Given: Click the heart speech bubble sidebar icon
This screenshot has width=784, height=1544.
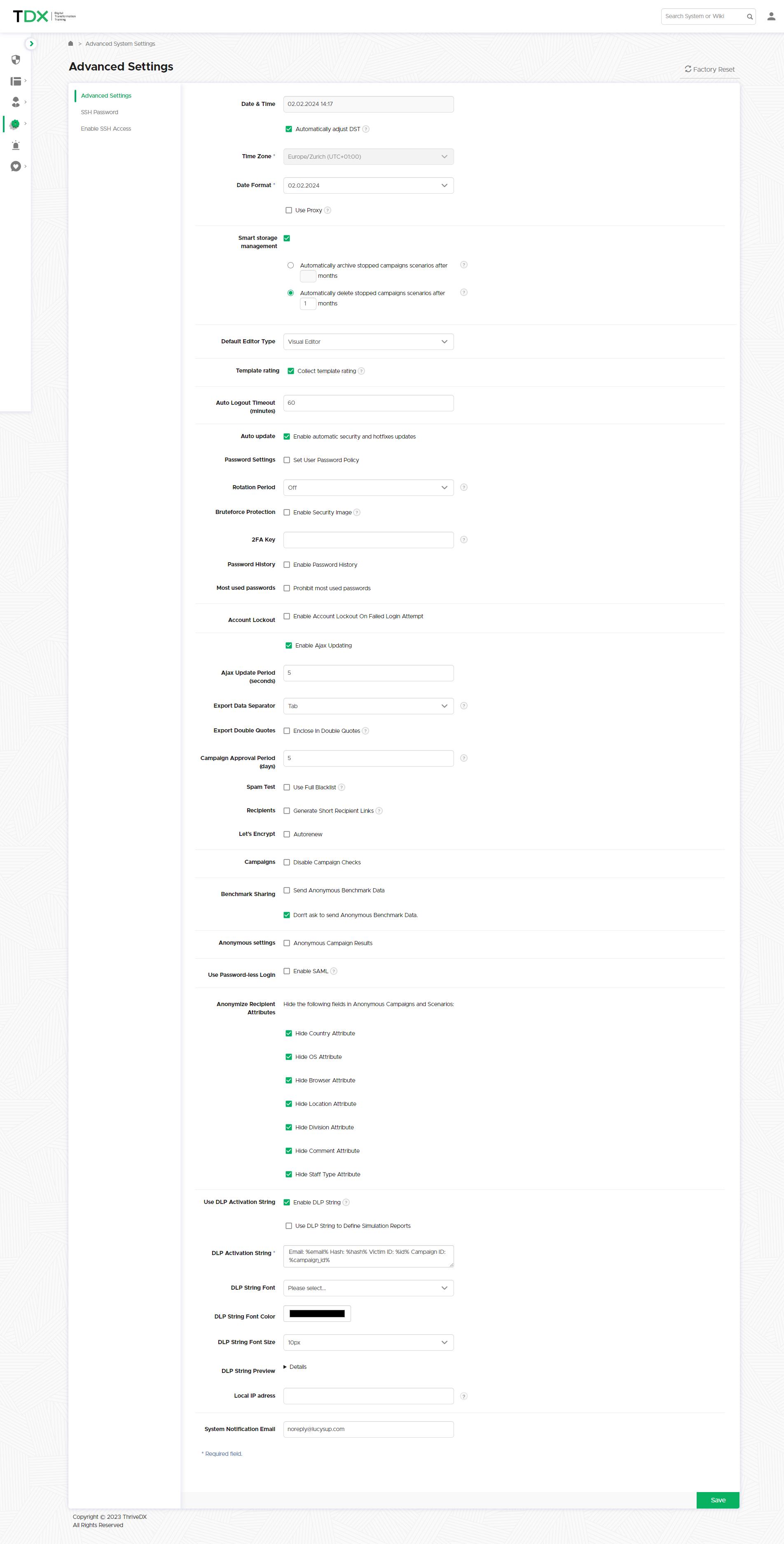Looking at the screenshot, I should 16,167.
